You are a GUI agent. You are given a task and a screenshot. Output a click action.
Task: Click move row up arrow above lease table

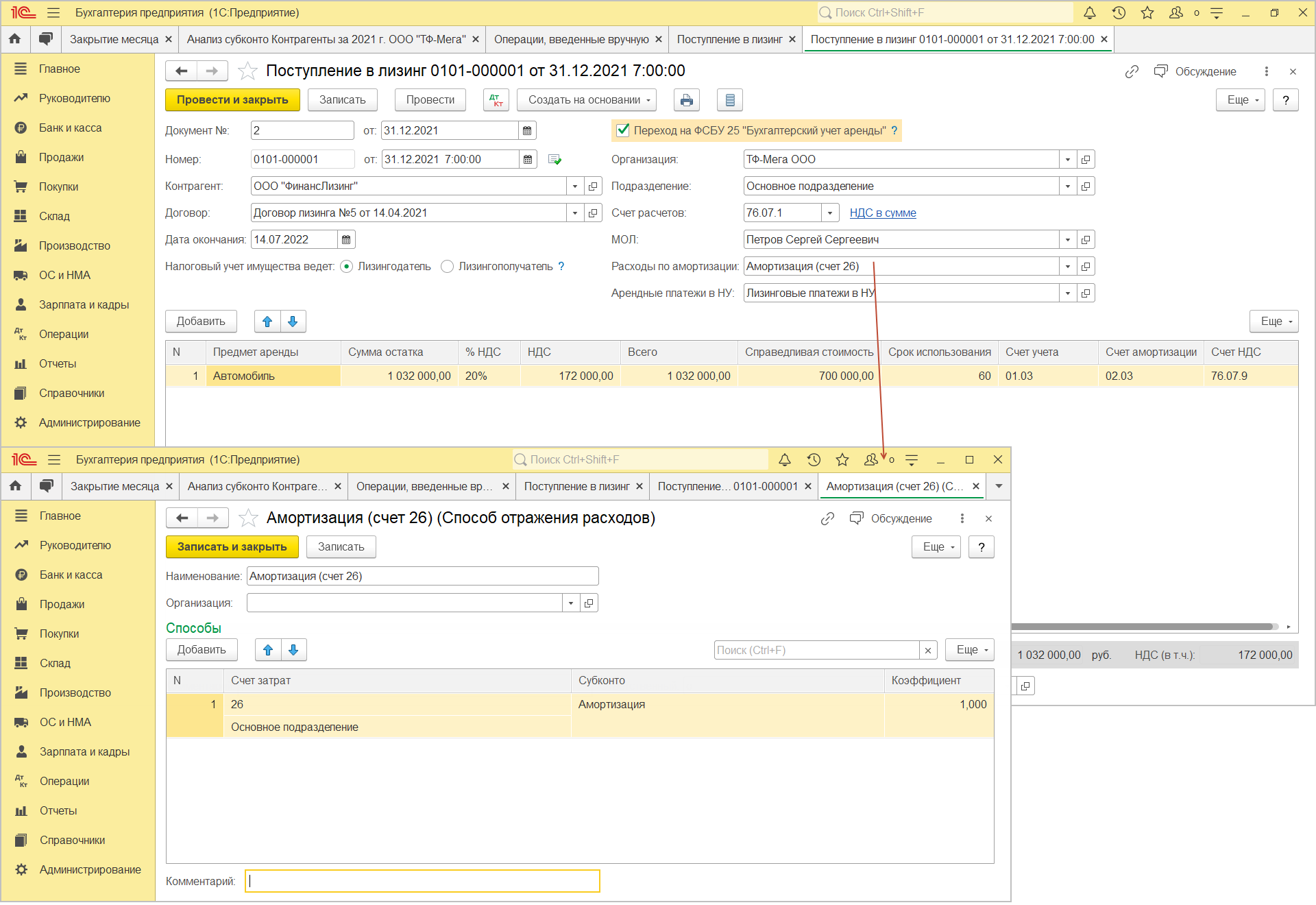coord(267,322)
